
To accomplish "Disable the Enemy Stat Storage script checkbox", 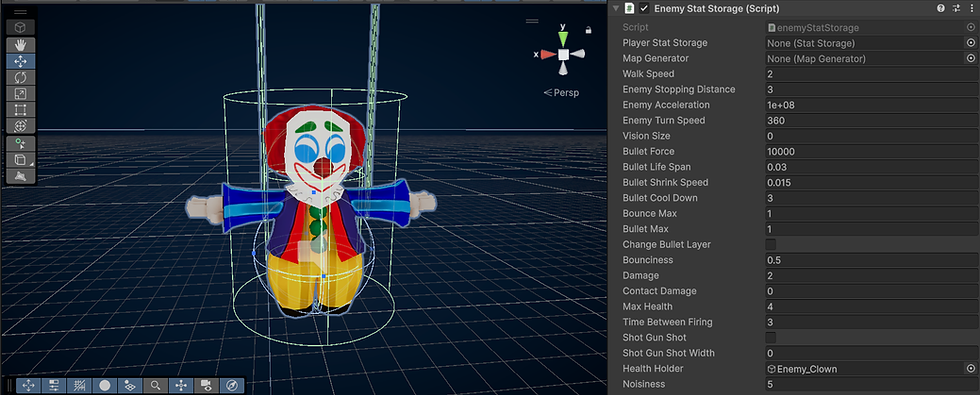I will click(x=644, y=9).
